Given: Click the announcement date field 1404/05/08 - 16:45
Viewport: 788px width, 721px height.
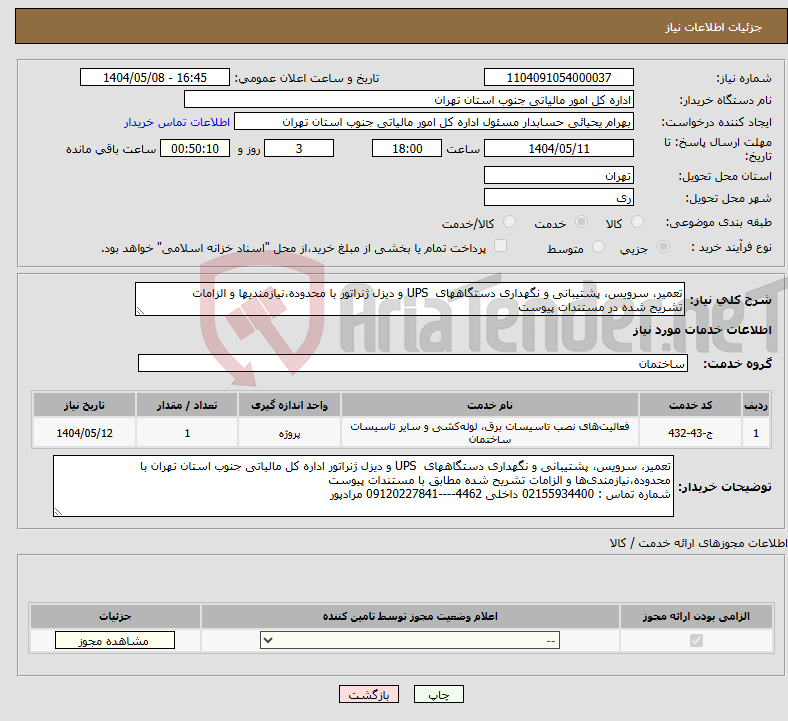Looking at the screenshot, I should [x=155, y=78].
